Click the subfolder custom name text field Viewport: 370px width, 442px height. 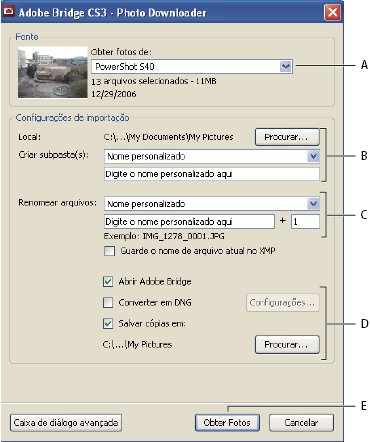click(x=212, y=174)
